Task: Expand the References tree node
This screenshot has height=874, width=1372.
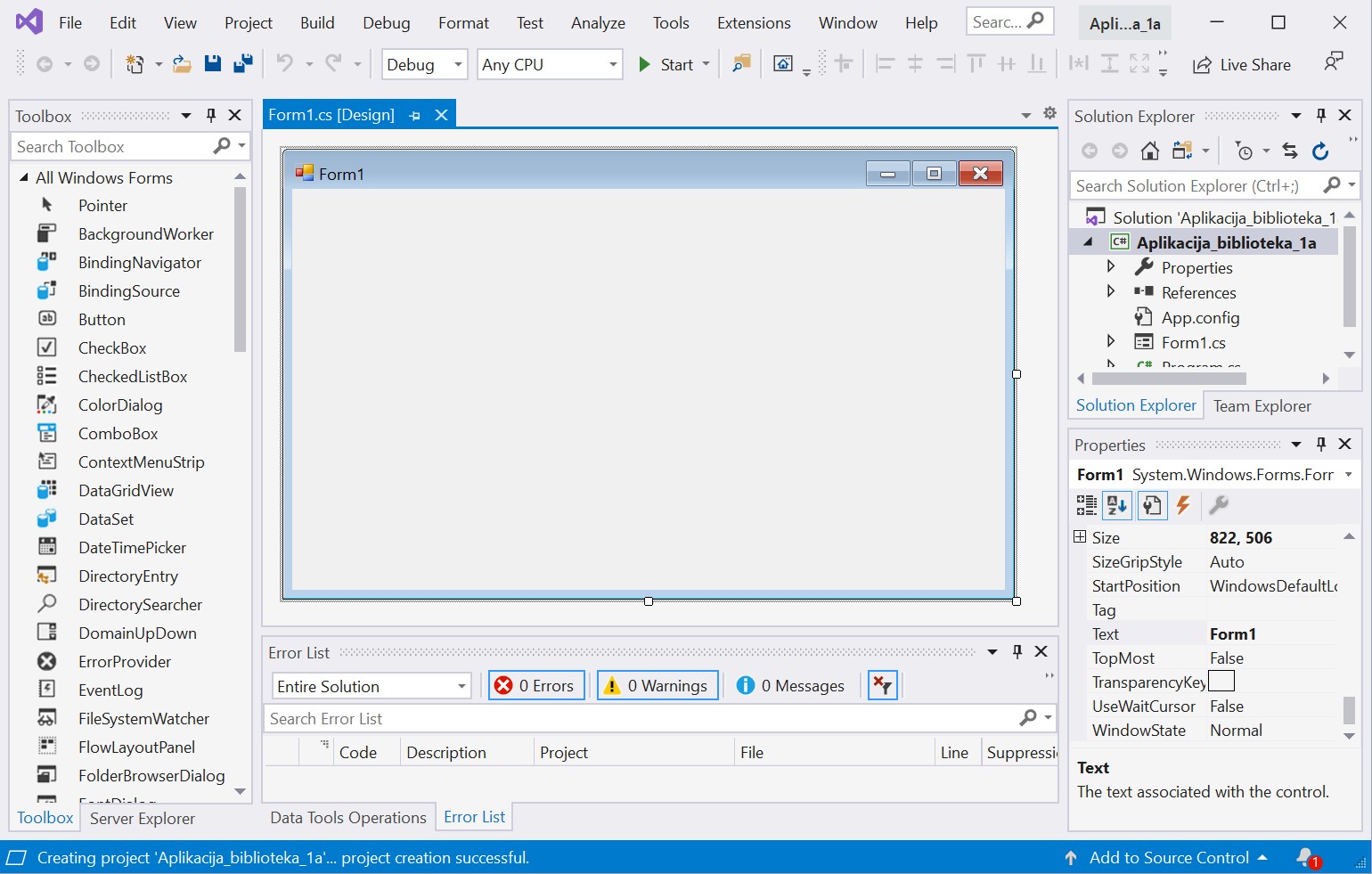Action: pyautogui.click(x=1111, y=291)
